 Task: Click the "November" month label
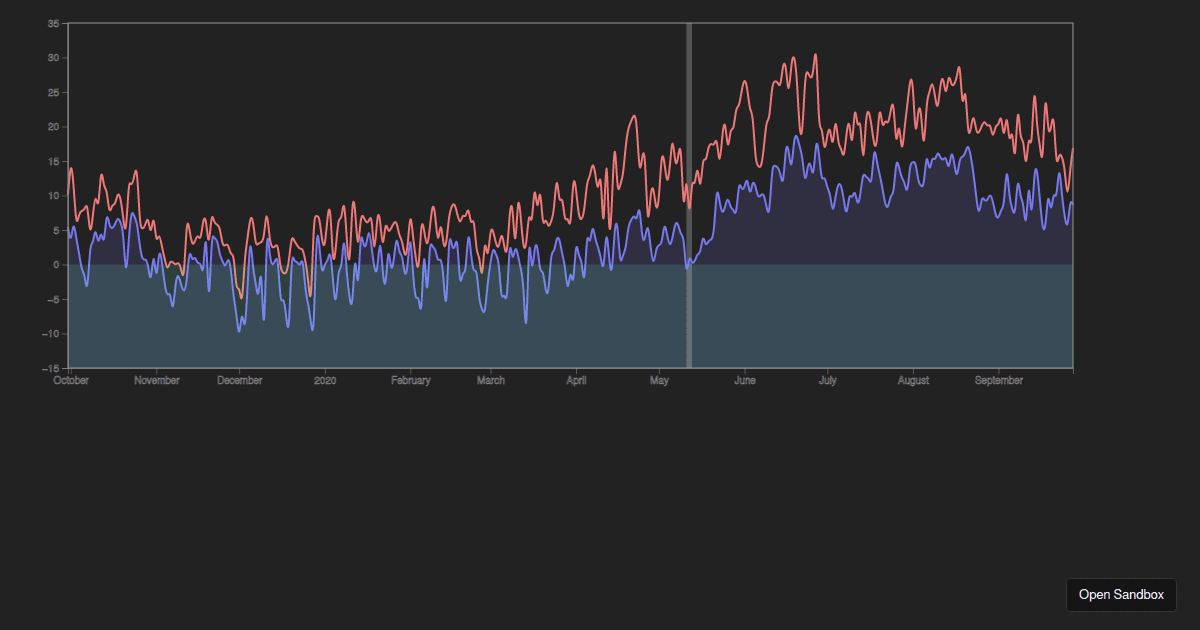tap(157, 380)
